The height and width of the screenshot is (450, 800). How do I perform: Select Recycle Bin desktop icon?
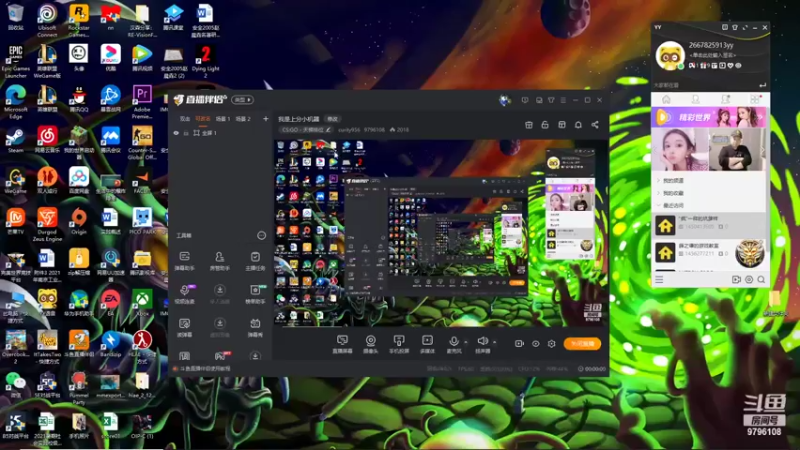point(15,17)
